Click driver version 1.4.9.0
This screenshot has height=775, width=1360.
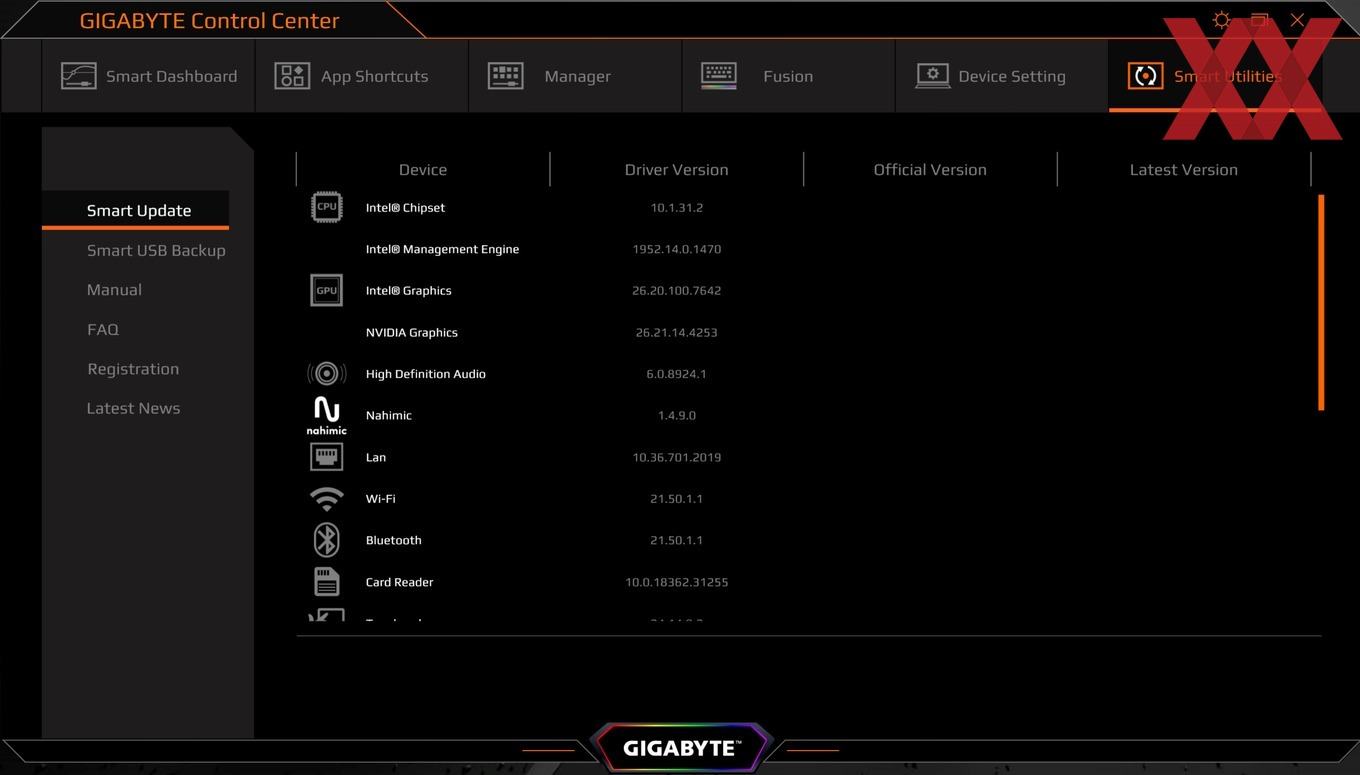[x=677, y=415]
